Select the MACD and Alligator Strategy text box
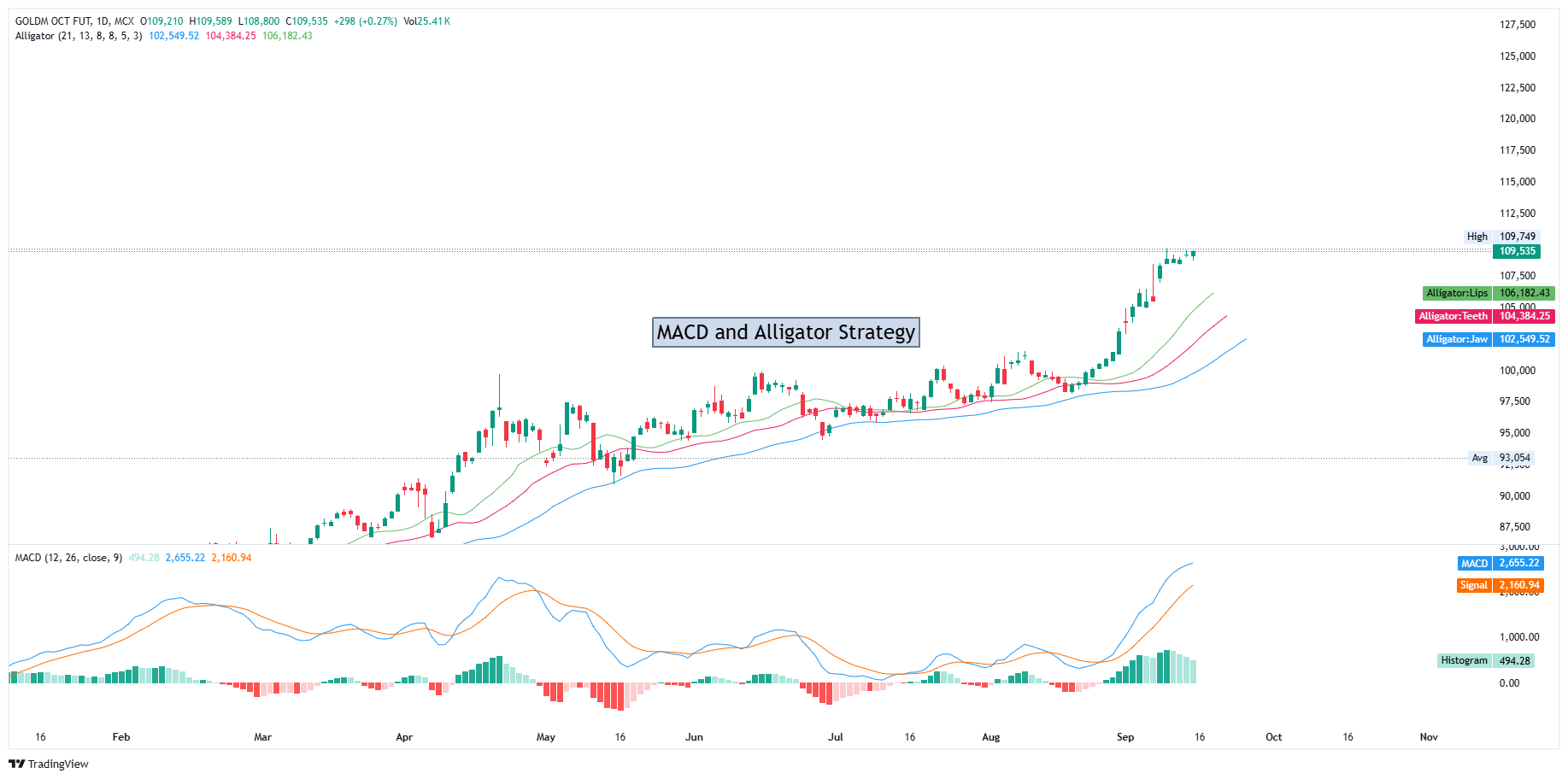The height and width of the screenshot is (779, 1568). [x=785, y=332]
